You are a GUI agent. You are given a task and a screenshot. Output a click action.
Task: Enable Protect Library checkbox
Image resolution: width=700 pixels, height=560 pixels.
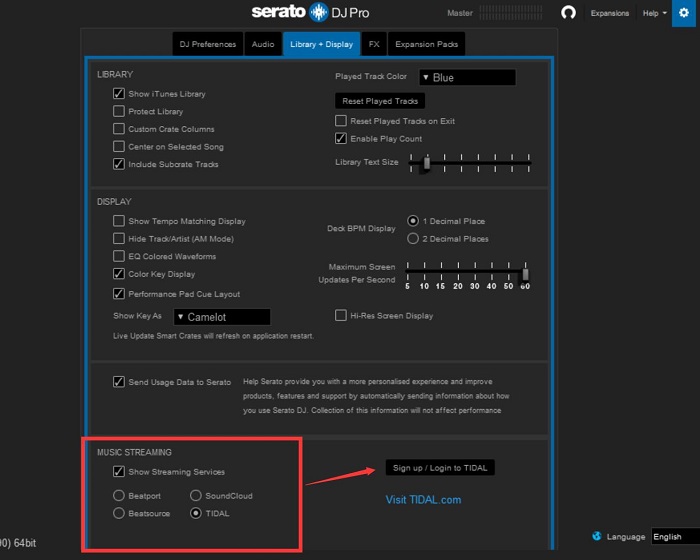118,111
